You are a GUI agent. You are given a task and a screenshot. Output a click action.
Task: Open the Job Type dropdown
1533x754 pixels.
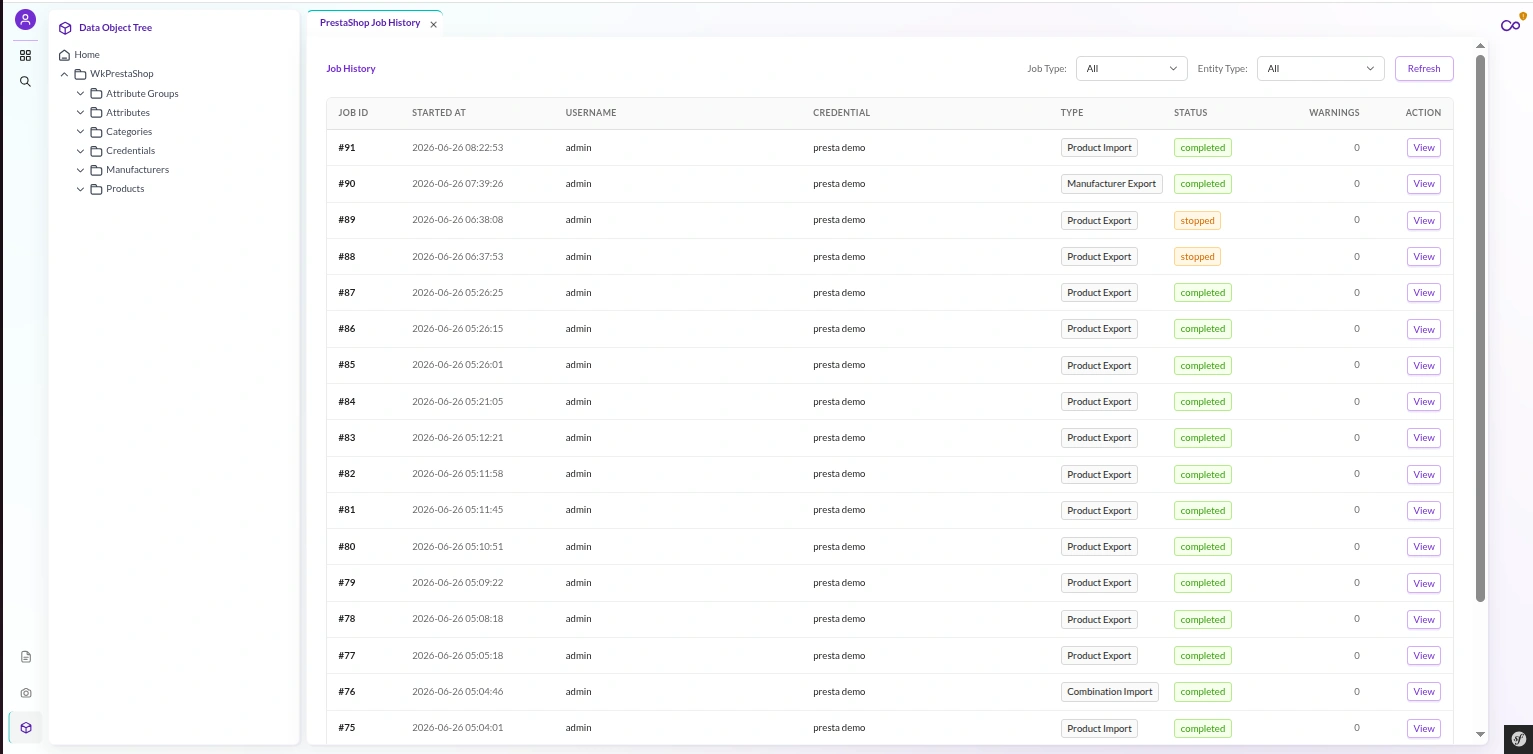click(x=1132, y=69)
